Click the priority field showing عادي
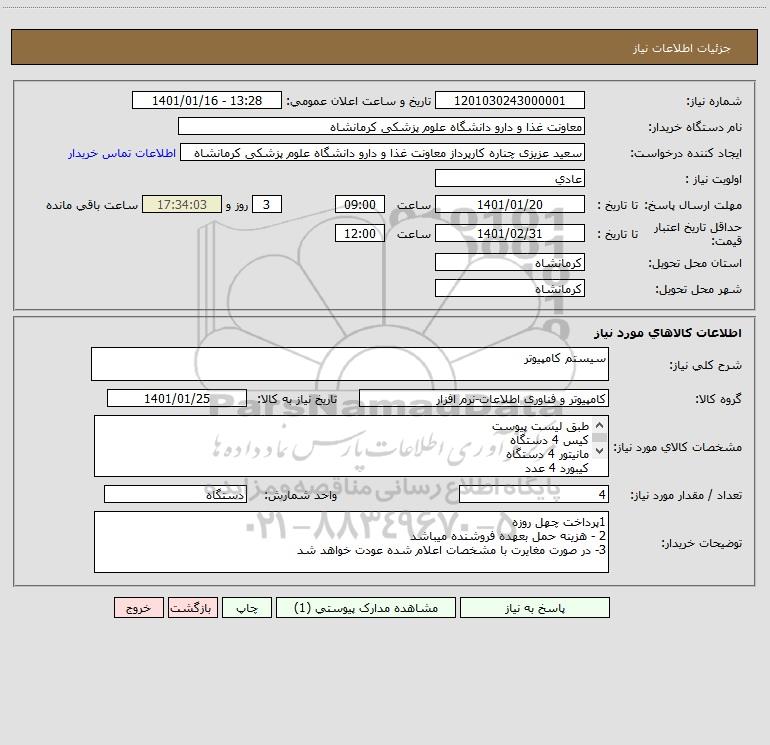This screenshot has height=745, width=770. 510,178
